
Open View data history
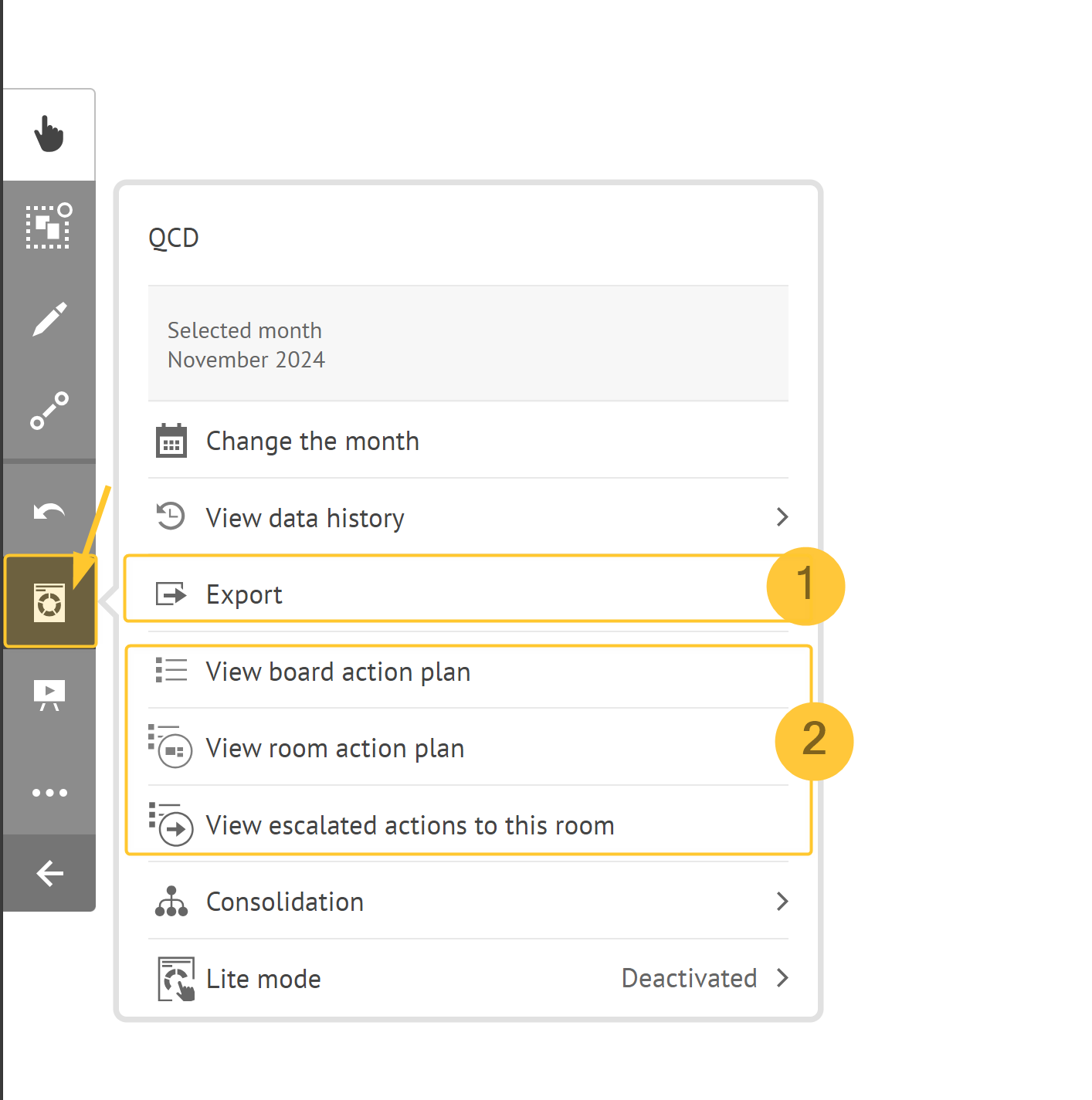(x=468, y=517)
